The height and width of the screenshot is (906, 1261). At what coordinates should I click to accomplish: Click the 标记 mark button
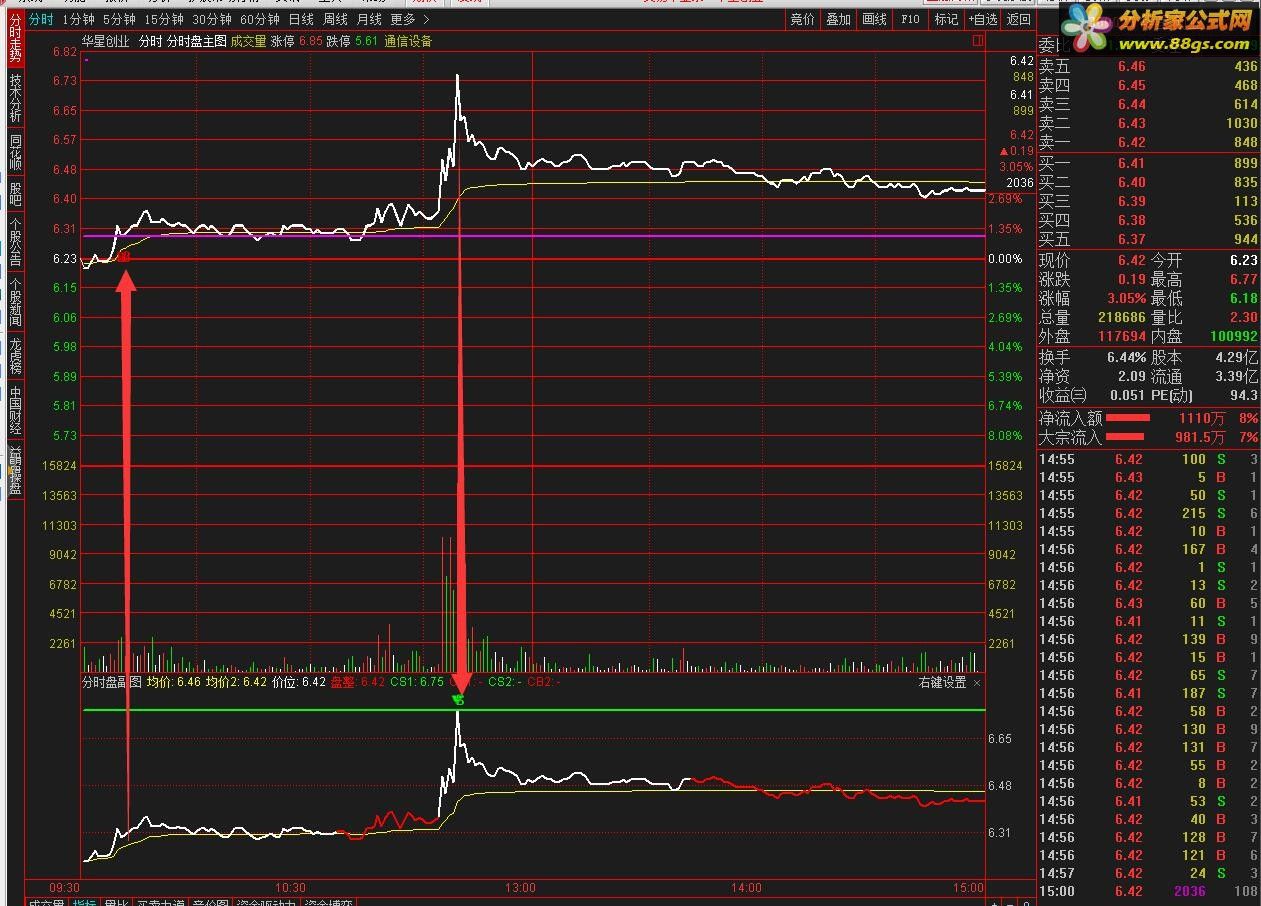pos(946,19)
